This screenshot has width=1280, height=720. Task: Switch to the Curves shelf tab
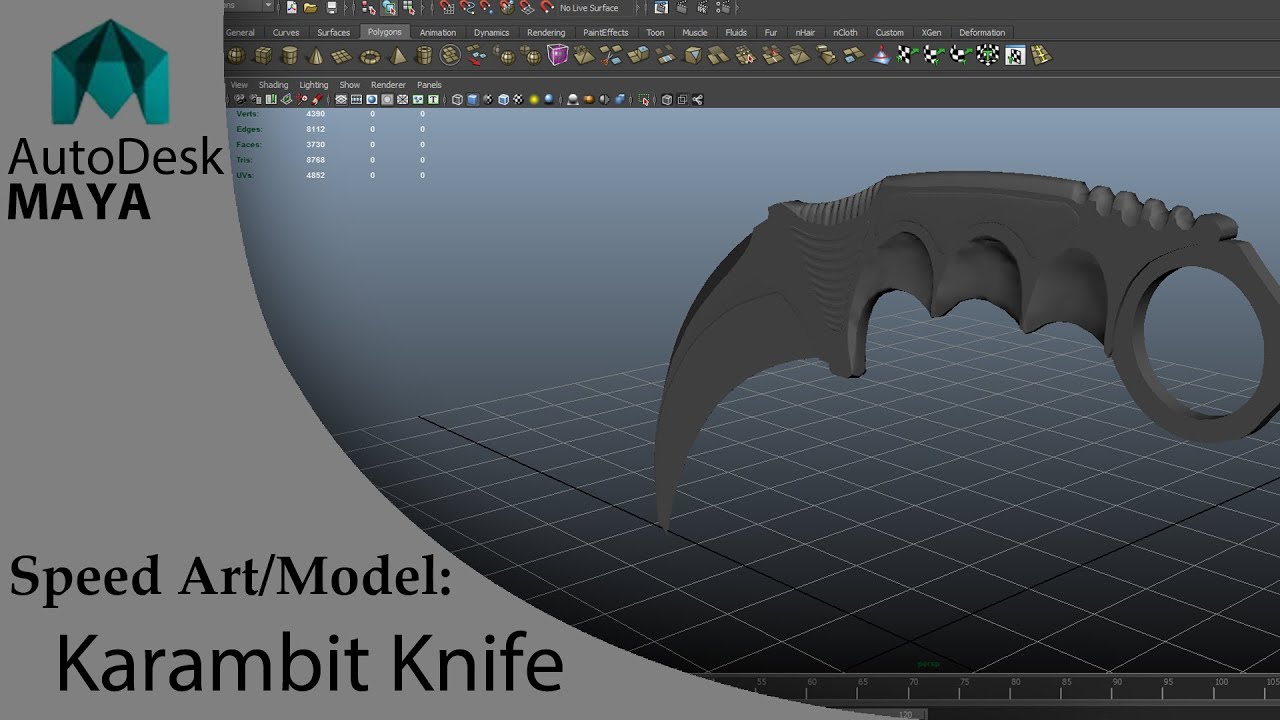pos(285,32)
